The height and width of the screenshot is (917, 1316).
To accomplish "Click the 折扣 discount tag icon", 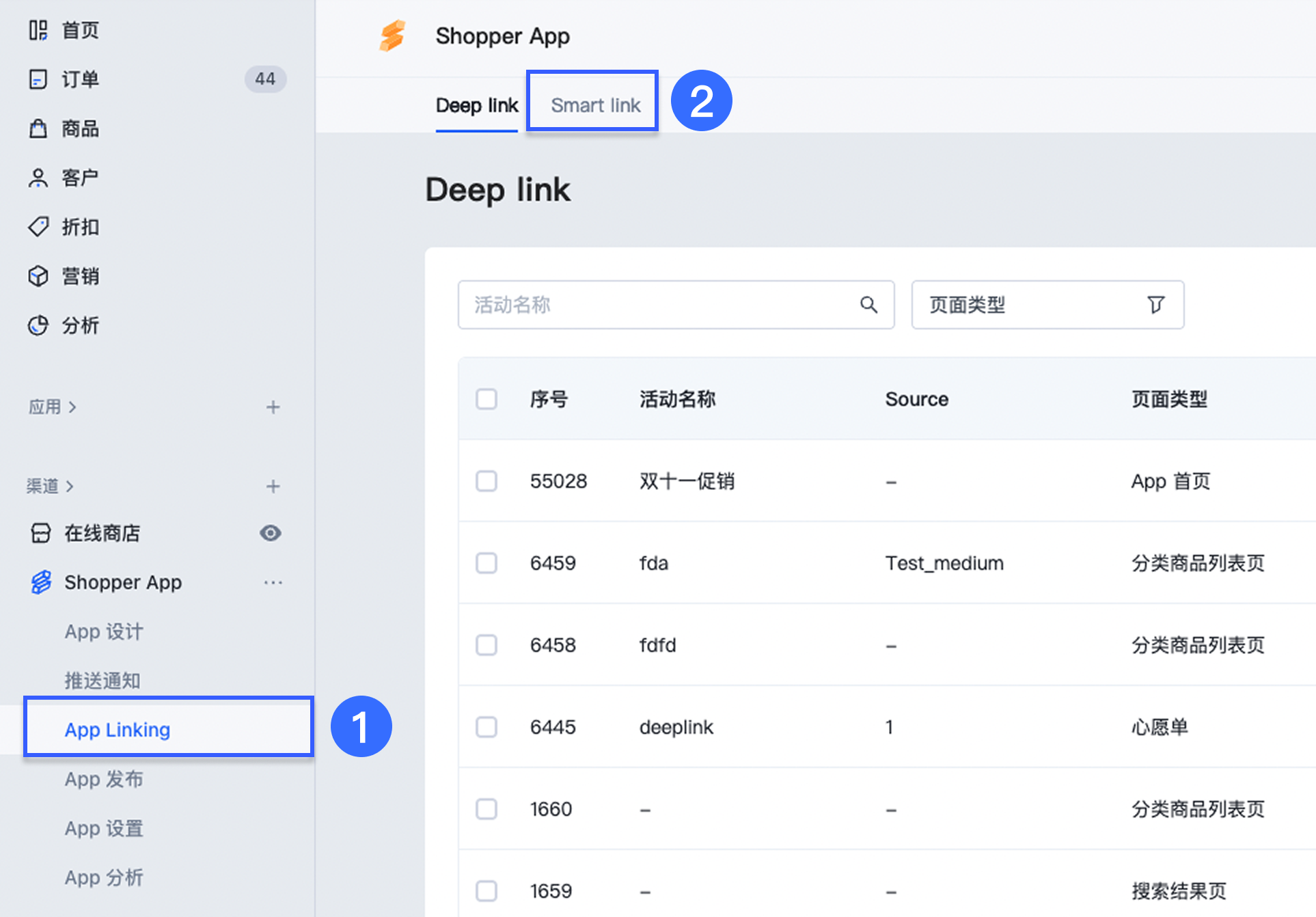I will (x=38, y=227).
